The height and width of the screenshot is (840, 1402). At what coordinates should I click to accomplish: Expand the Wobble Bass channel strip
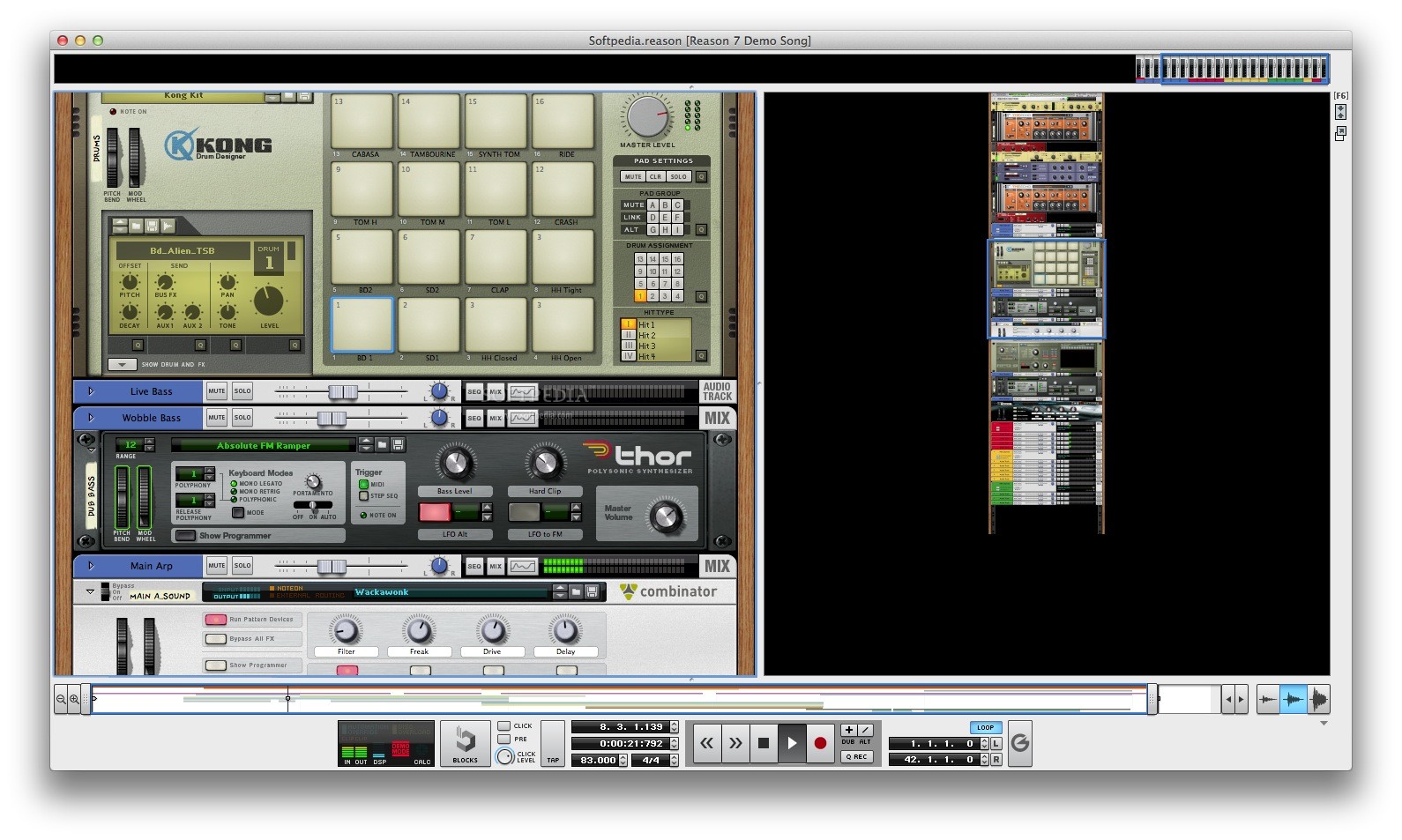pos(91,418)
